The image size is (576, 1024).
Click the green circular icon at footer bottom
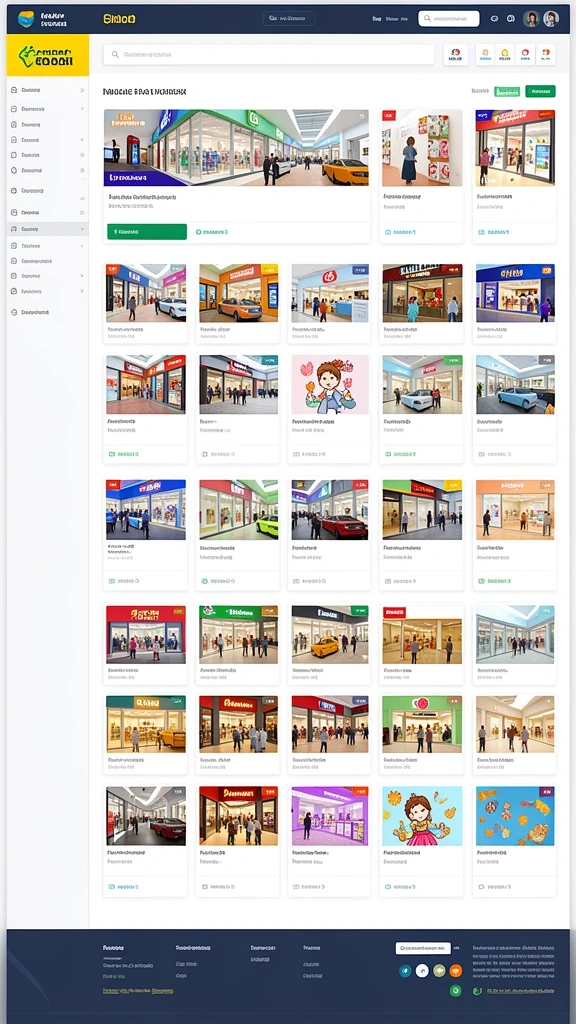456,991
